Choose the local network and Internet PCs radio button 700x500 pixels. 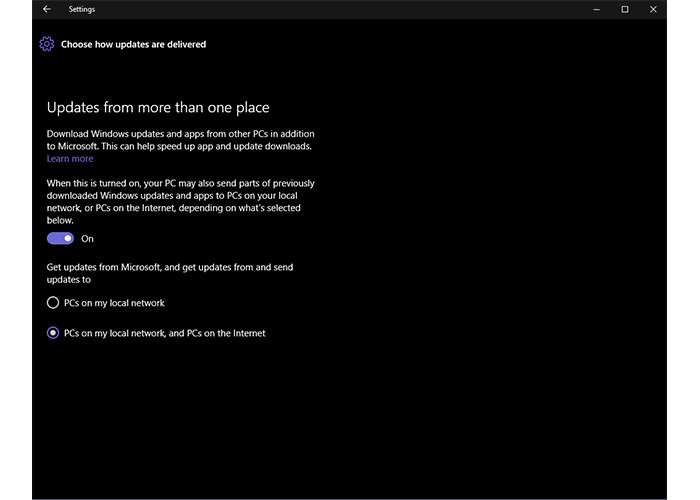pyautogui.click(x=53, y=333)
